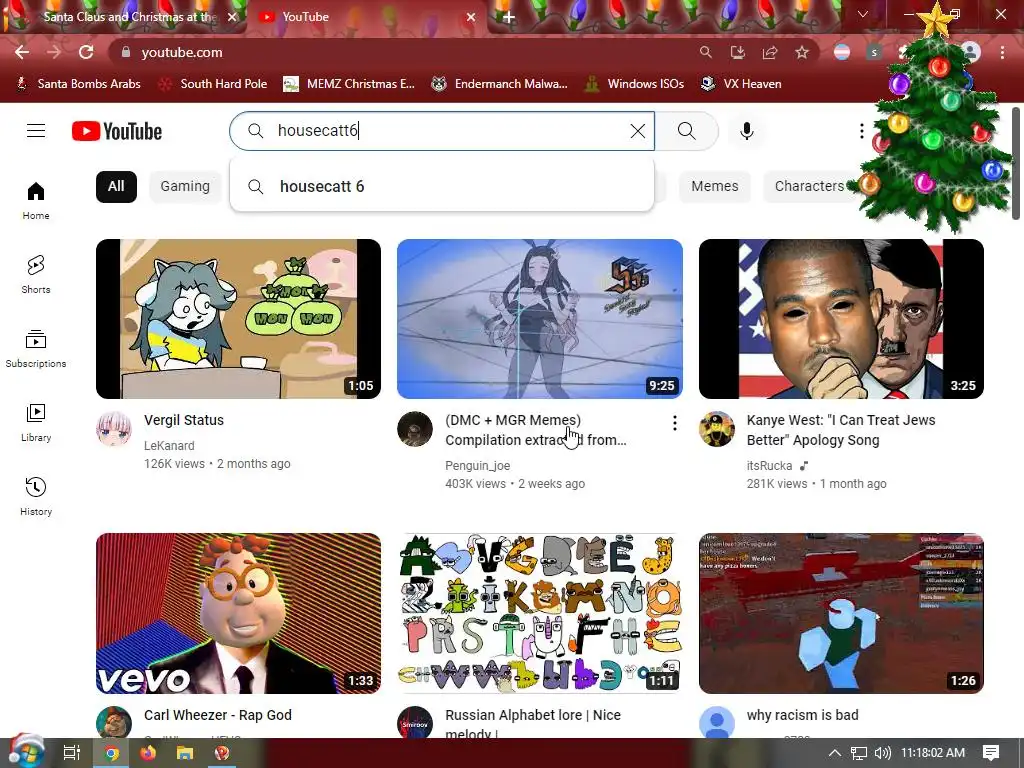The width and height of the screenshot is (1024, 768).
Task: Select the Characters filter chip
Action: (x=809, y=187)
